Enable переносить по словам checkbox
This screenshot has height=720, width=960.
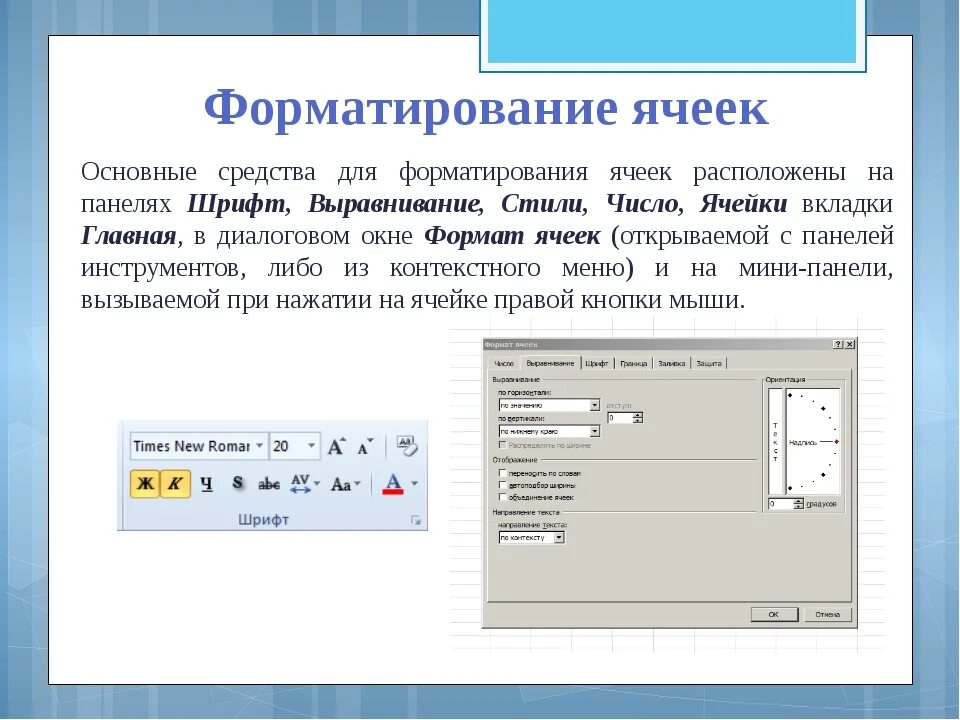point(503,473)
